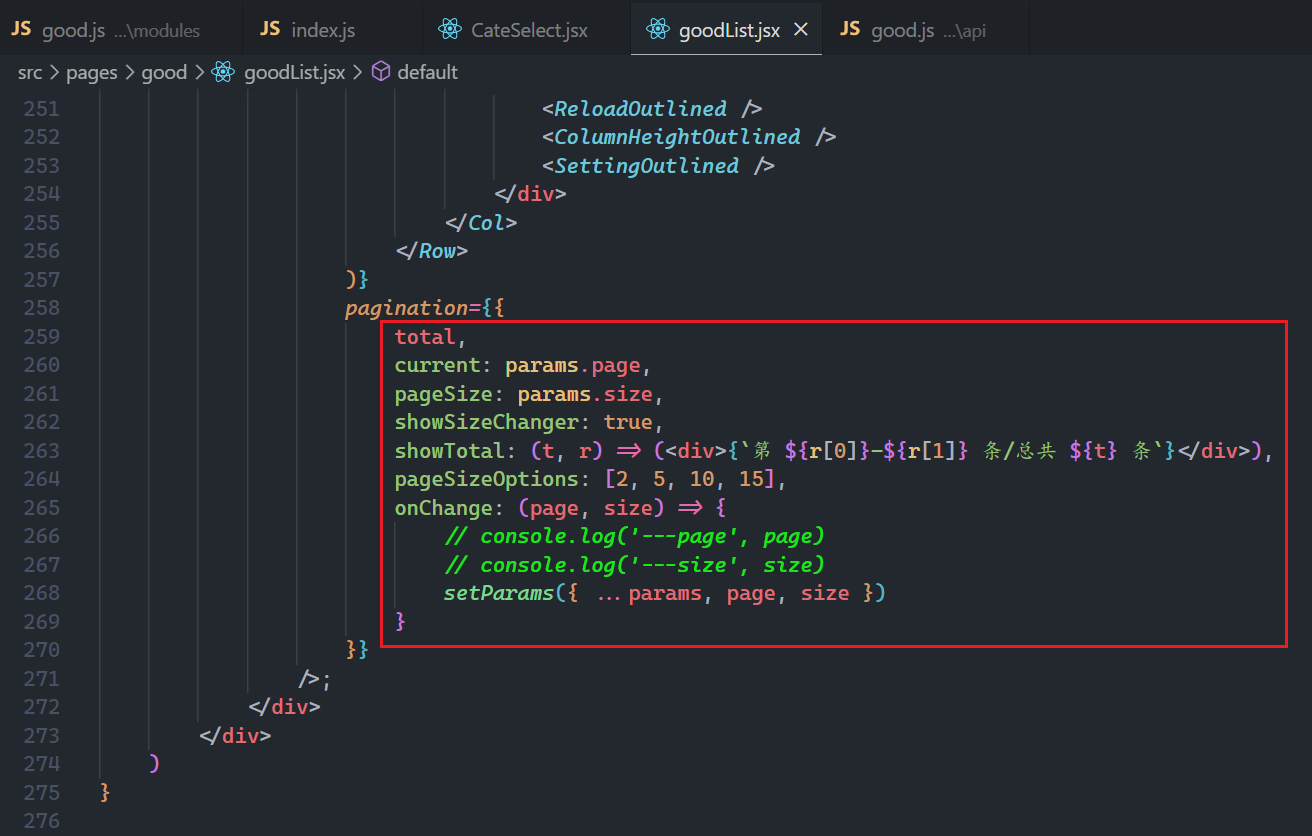
Task: Click 'SettingOutlined' tag in code
Action: point(646,165)
